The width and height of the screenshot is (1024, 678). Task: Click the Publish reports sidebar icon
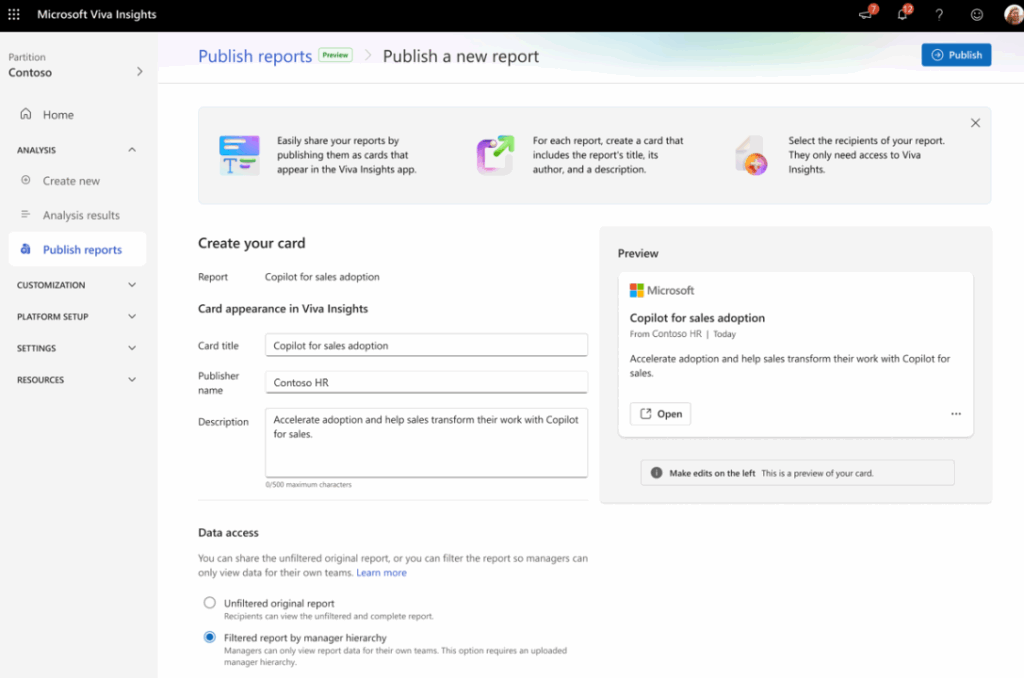tap(25, 249)
